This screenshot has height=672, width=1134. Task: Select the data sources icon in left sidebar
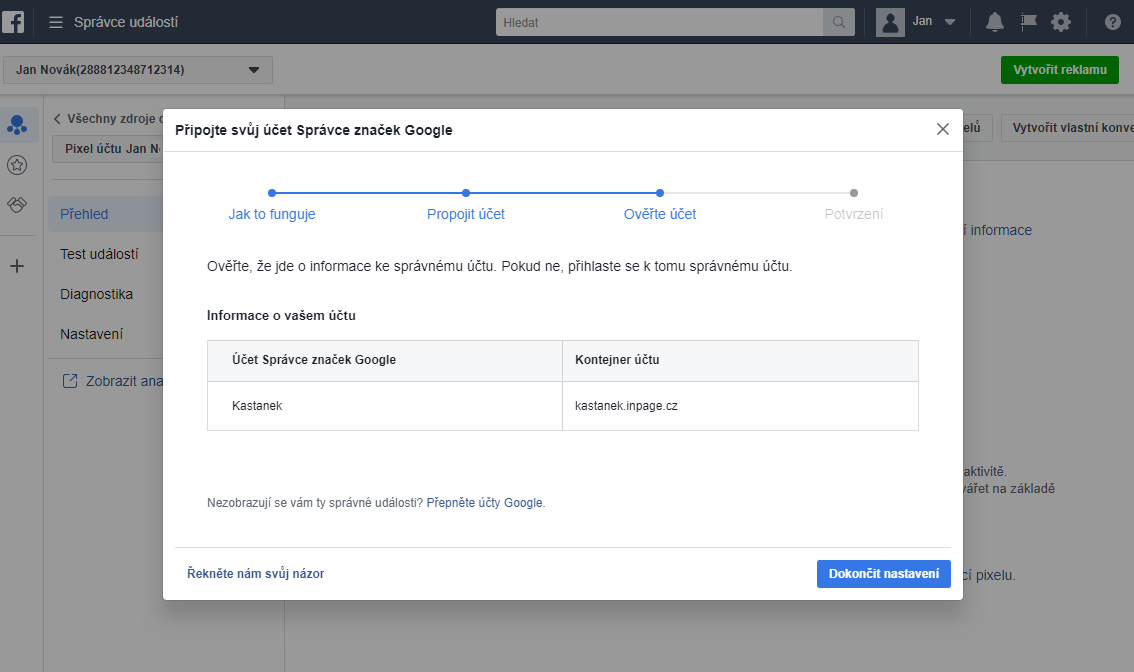(17, 125)
